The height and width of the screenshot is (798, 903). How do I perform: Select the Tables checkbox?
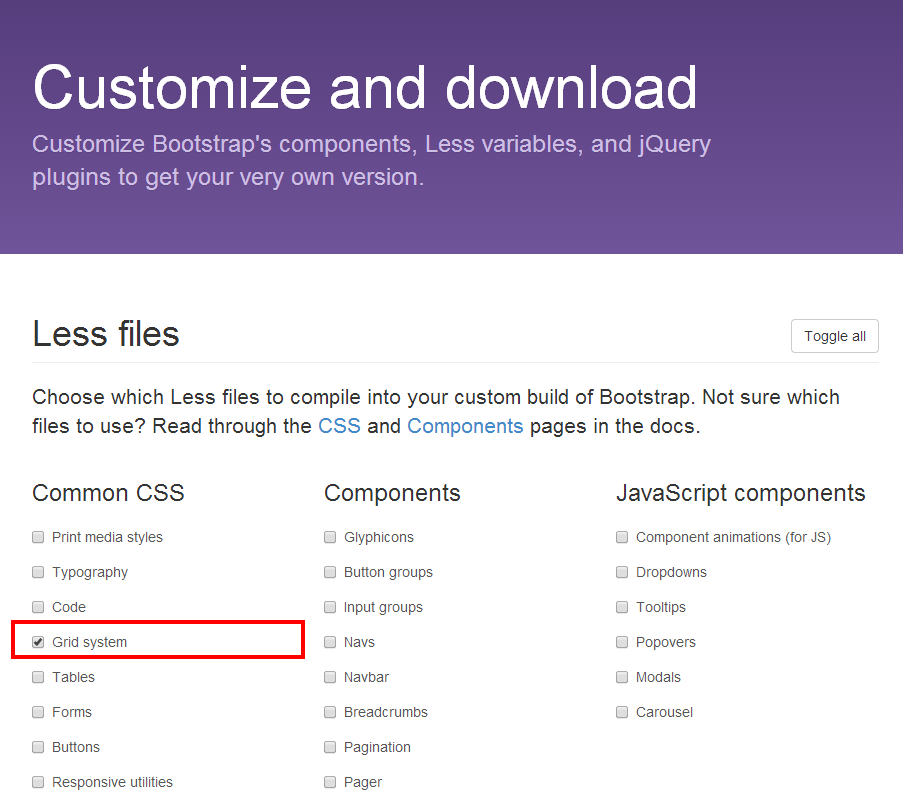[38, 677]
